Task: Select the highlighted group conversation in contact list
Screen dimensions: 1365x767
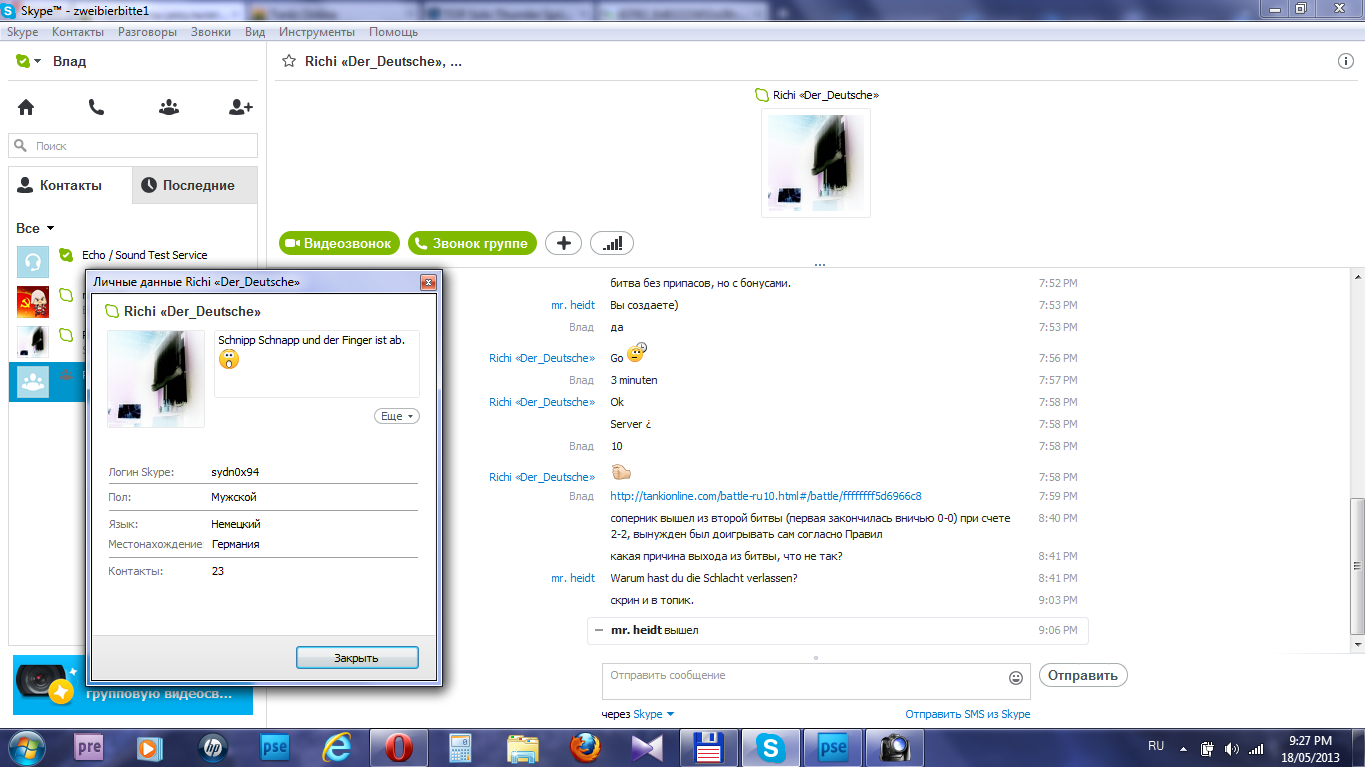Action: (47, 381)
